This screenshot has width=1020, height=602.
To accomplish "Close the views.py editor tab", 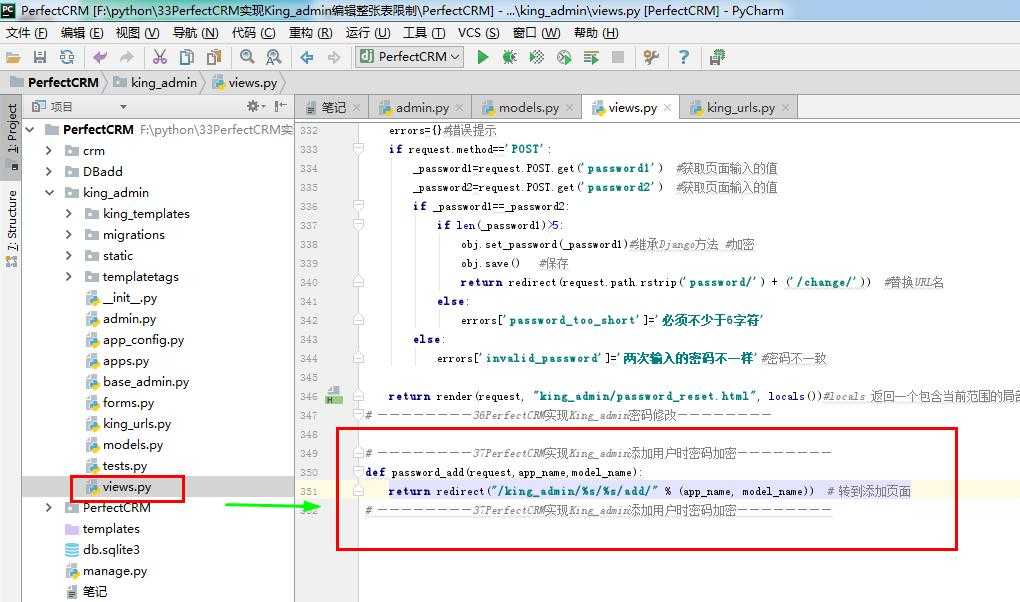I will [x=667, y=107].
